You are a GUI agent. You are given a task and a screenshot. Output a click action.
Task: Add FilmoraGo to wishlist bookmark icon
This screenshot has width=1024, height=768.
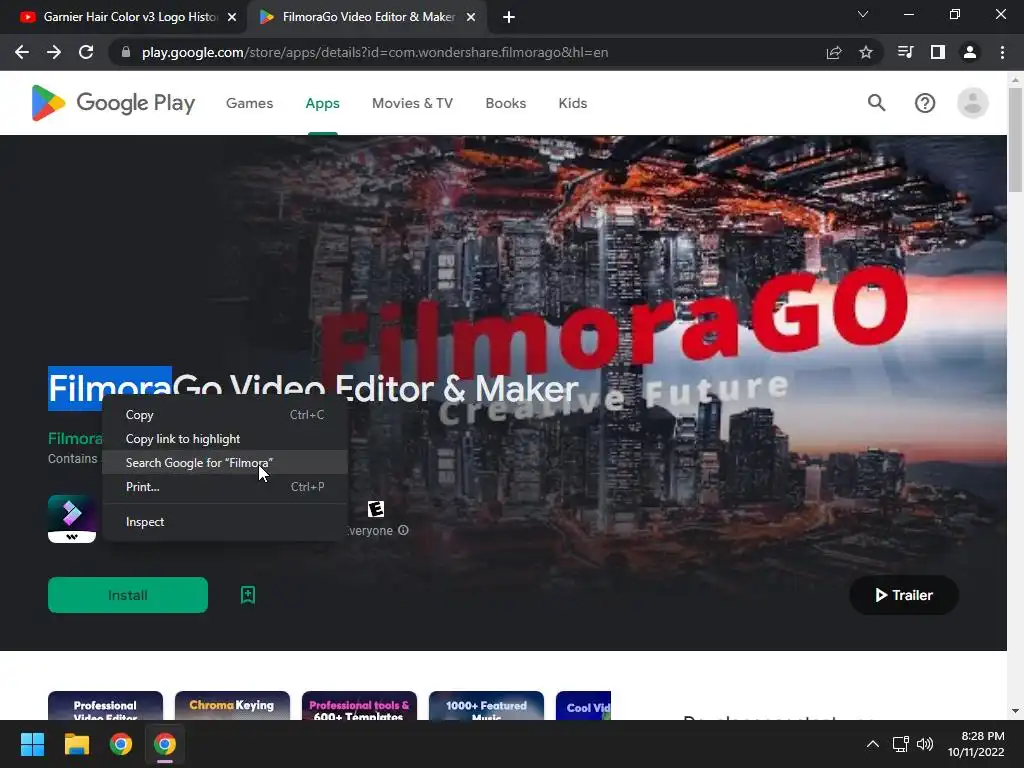(248, 595)
